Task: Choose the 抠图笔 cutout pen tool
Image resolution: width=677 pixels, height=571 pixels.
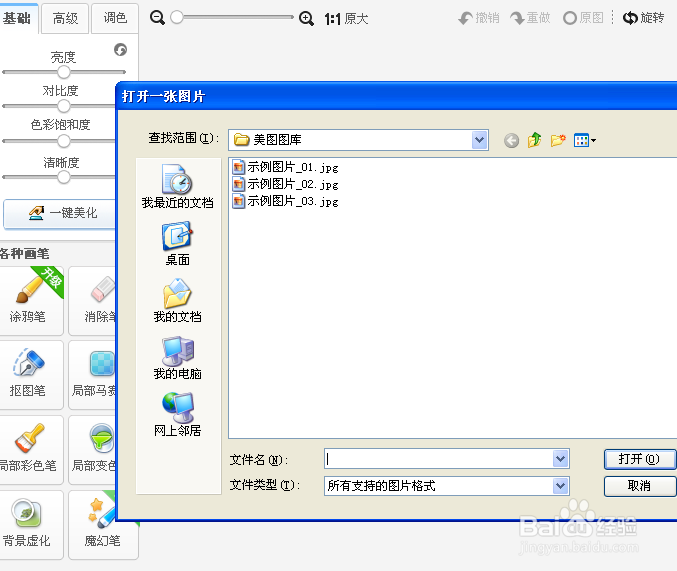Action: click(x=30, y=374)
